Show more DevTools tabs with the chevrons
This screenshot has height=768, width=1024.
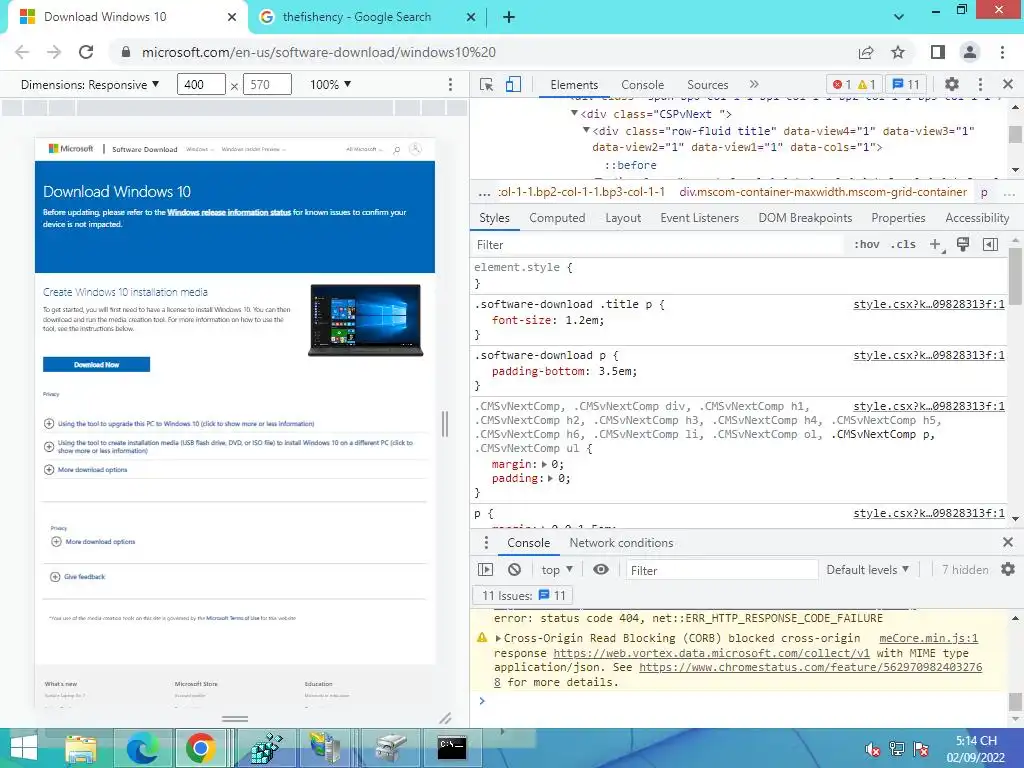point(754,84)
